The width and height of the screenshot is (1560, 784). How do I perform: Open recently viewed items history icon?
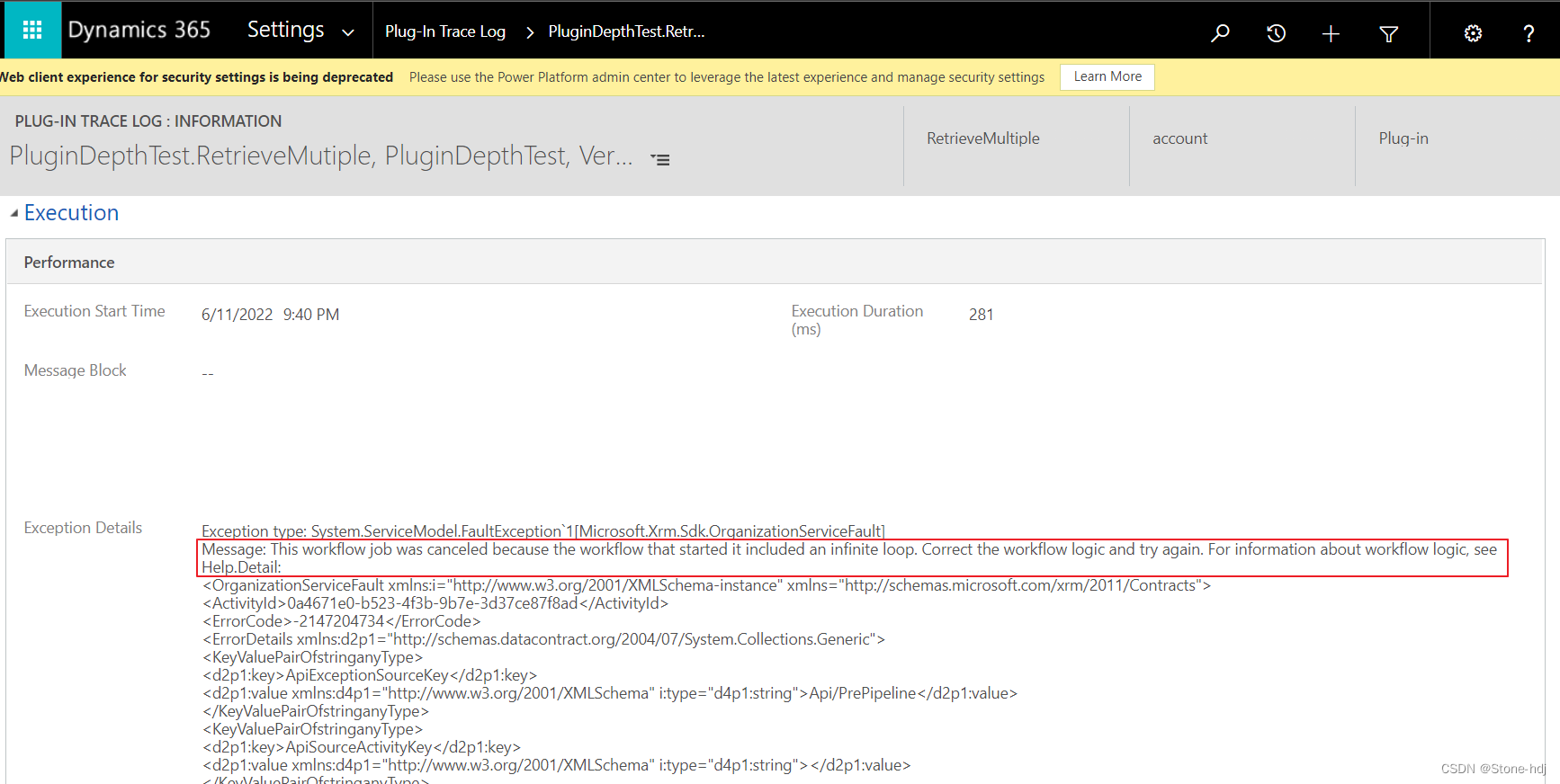(1276, 33)
